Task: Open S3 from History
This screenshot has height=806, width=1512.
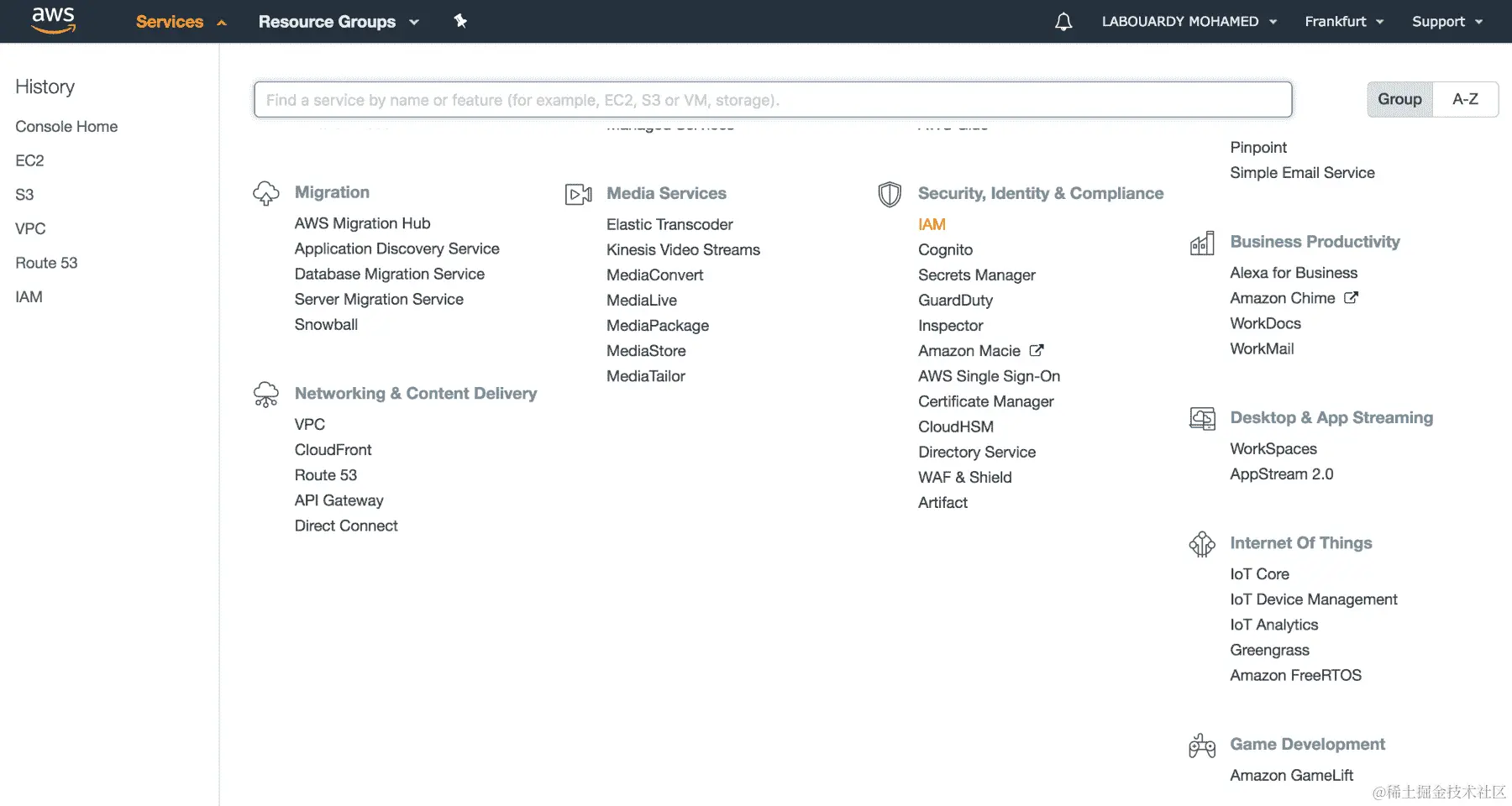Action: tap(24, 195)
